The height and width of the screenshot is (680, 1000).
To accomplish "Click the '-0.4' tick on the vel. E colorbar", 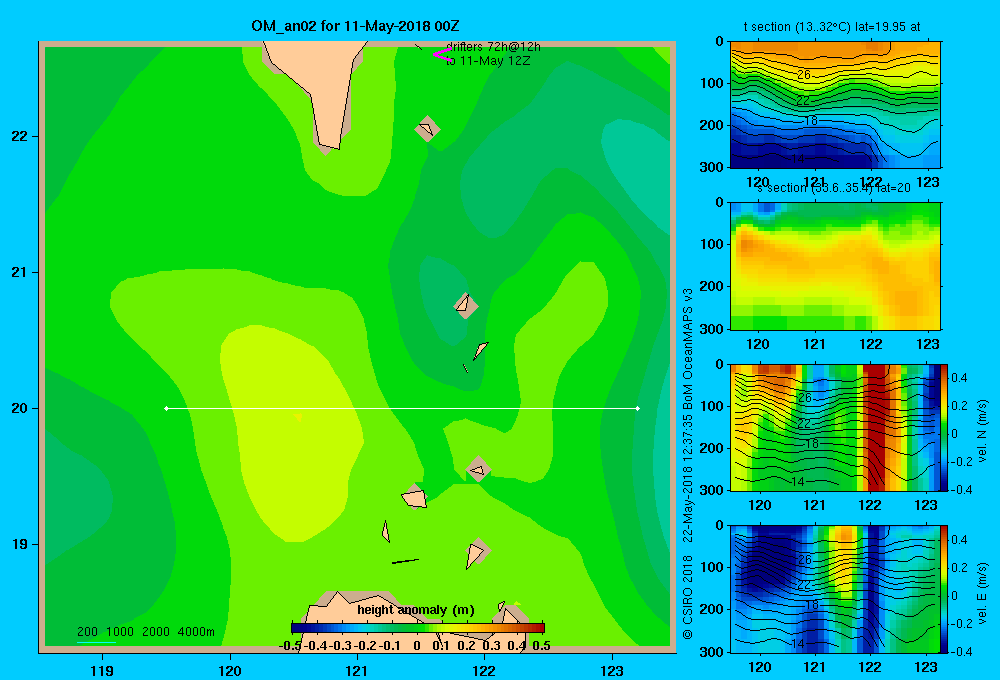I will pyautogui.click(x=961, y=651).
